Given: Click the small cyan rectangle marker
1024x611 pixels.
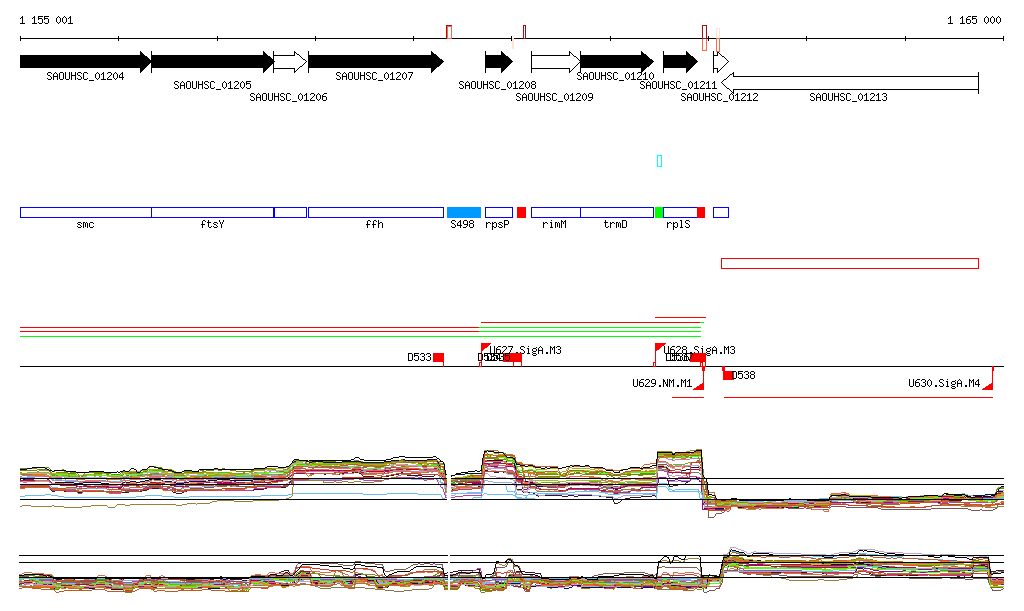Looking at the screenshot, I should tap(660, 161).
